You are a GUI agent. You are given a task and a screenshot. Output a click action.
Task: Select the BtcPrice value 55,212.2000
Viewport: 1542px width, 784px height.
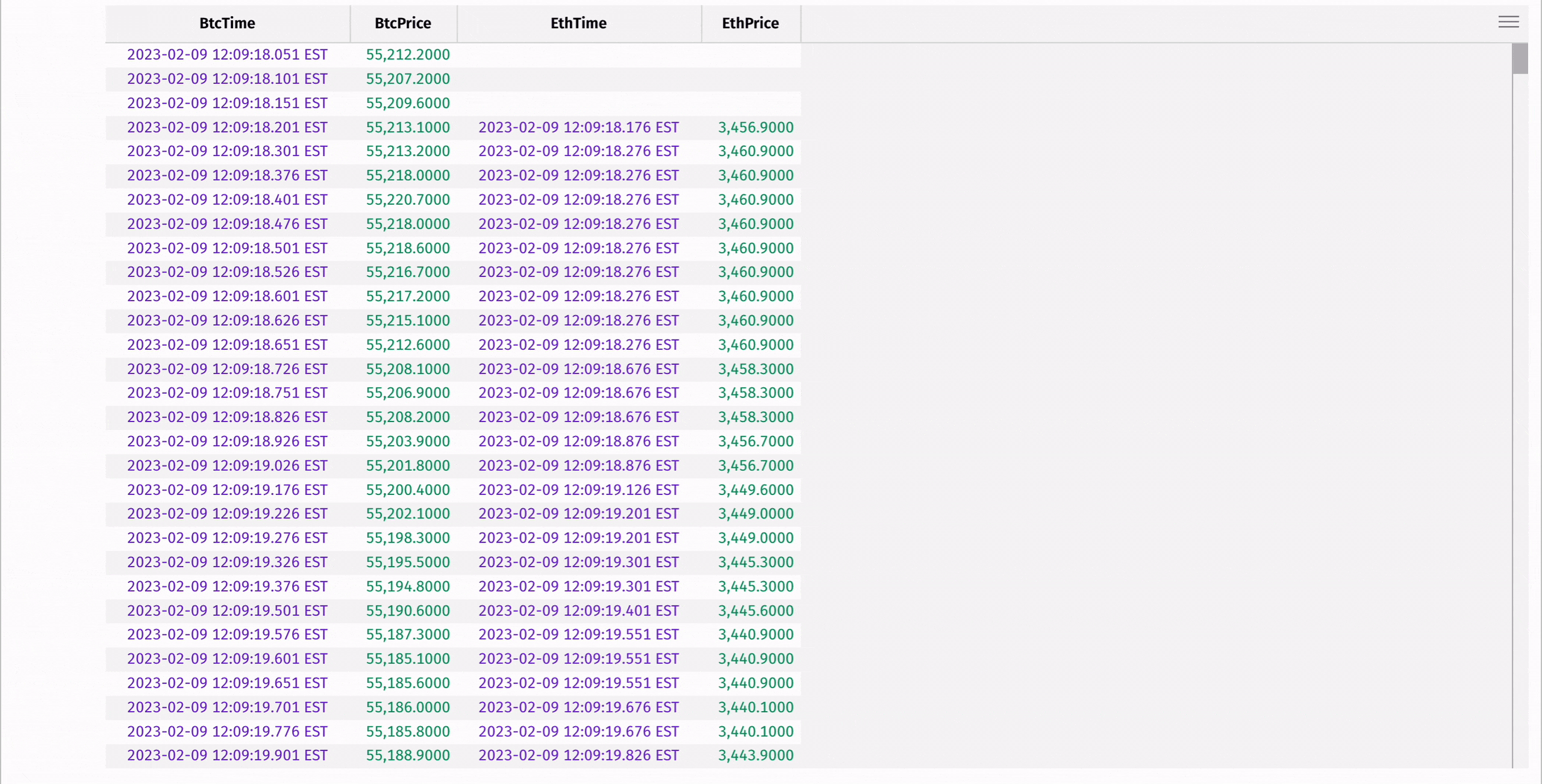[407, 54]
